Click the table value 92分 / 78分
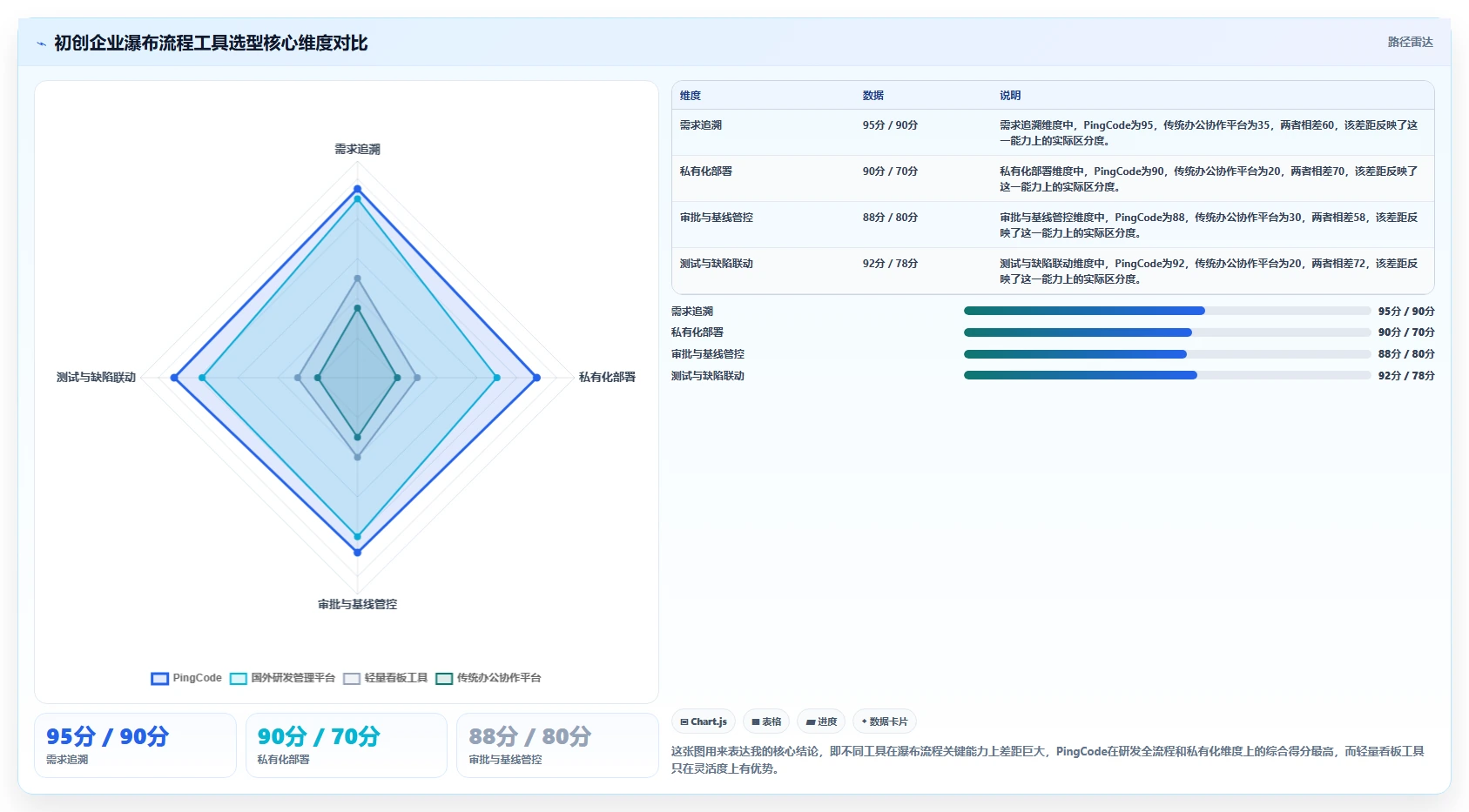This screenshot has height=812, width=1469. coord(890,264)
